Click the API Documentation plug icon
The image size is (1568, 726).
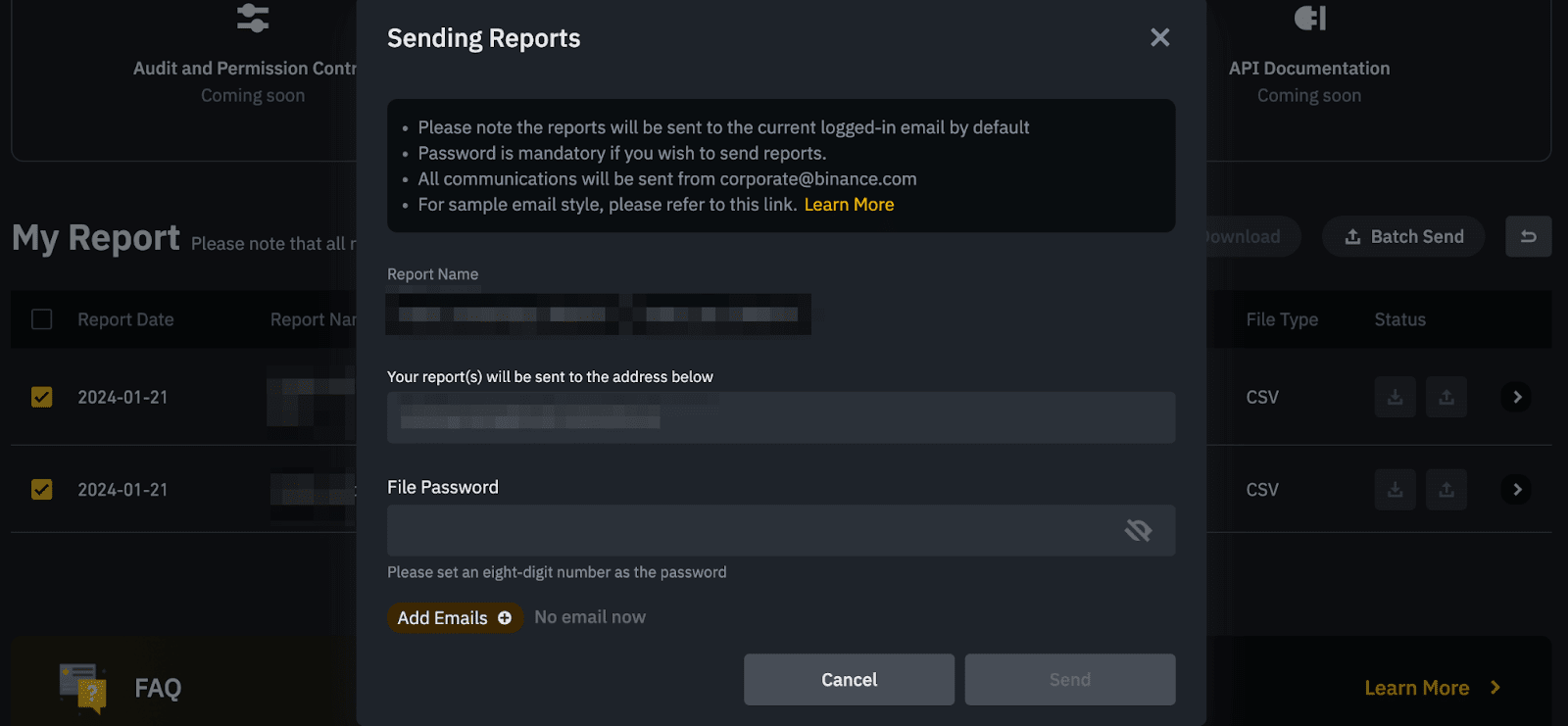pyautogui.click(x=1309, y=19)
